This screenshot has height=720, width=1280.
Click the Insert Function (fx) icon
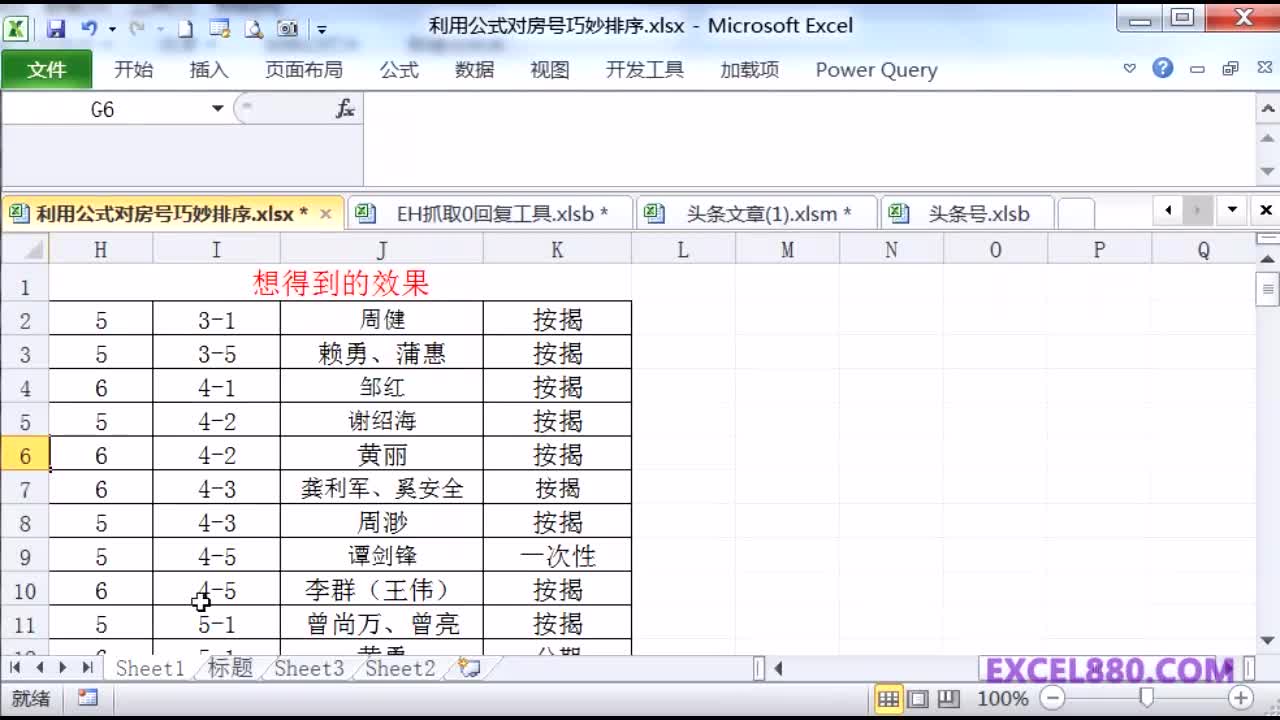(345, 108)
